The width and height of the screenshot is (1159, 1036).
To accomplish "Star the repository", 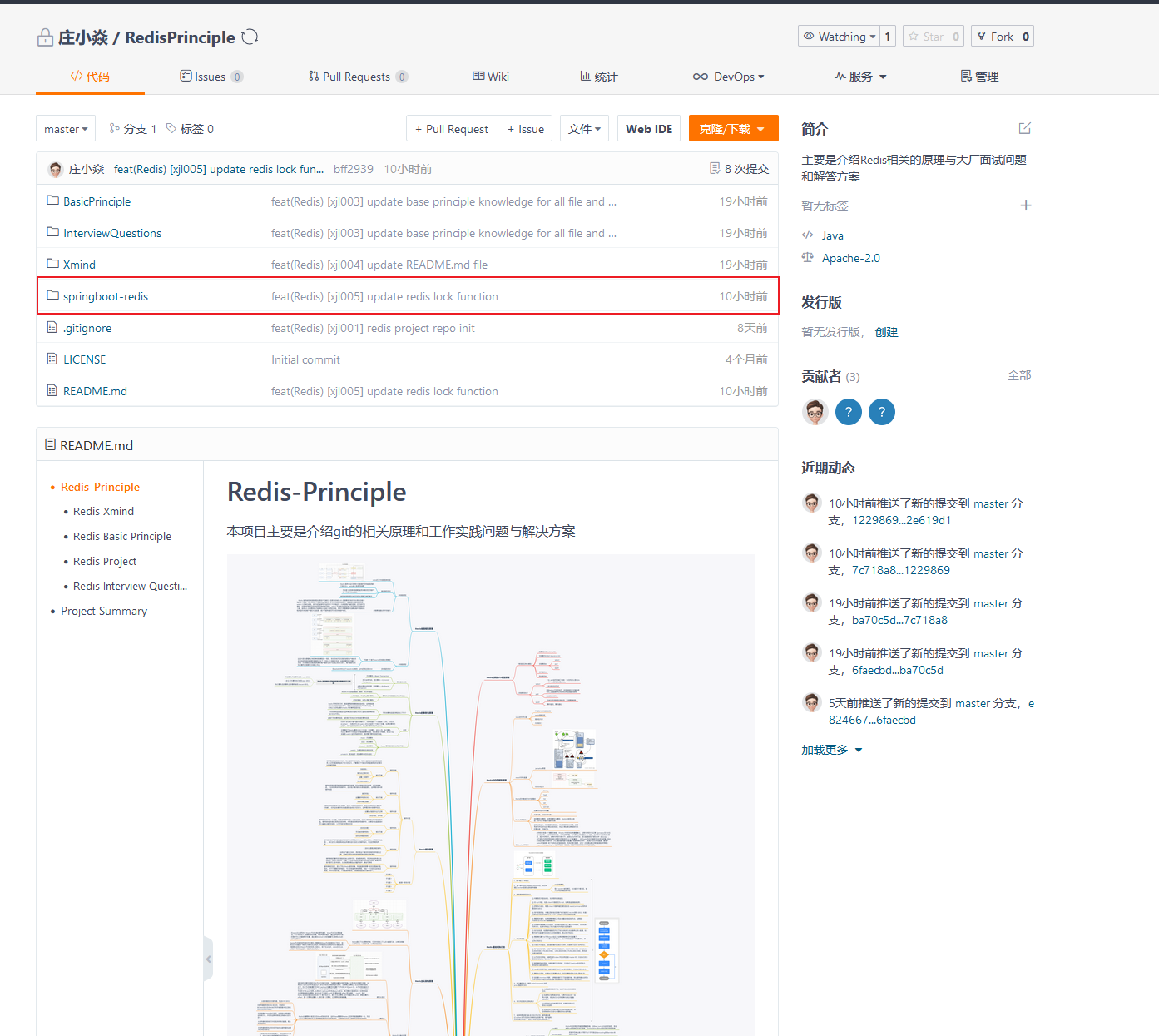I will pyautogui.click(x=925, y=37).
